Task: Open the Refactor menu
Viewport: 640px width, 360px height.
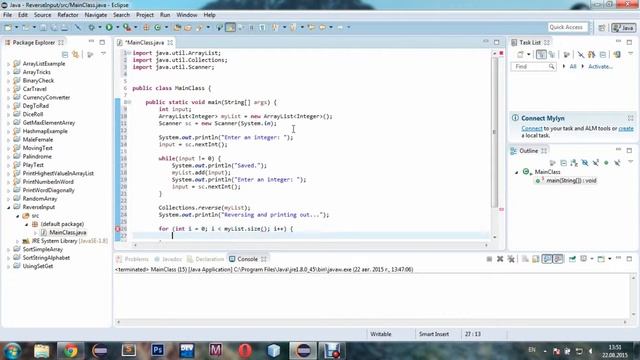Action: point(68,15)
